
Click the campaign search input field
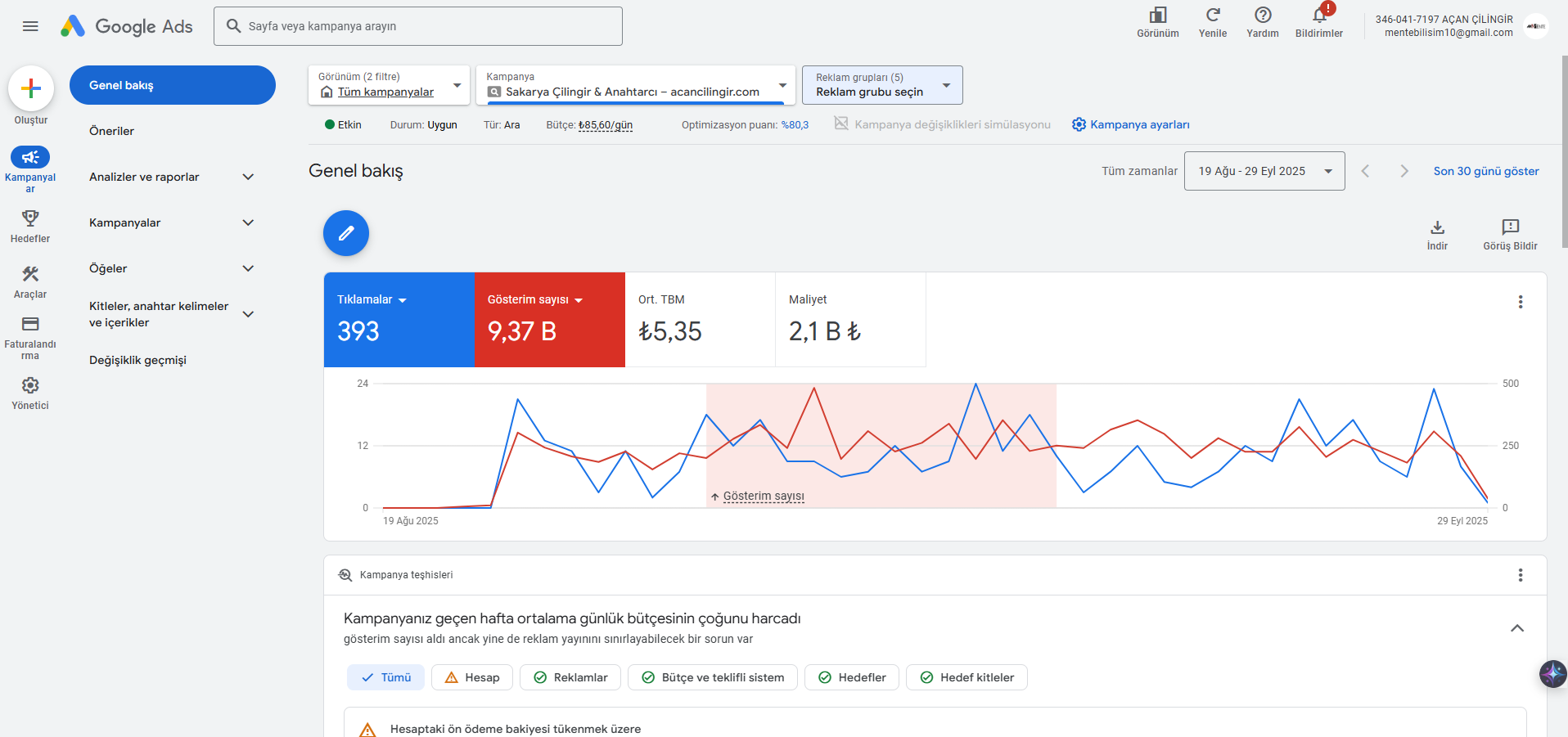point(418,26)
